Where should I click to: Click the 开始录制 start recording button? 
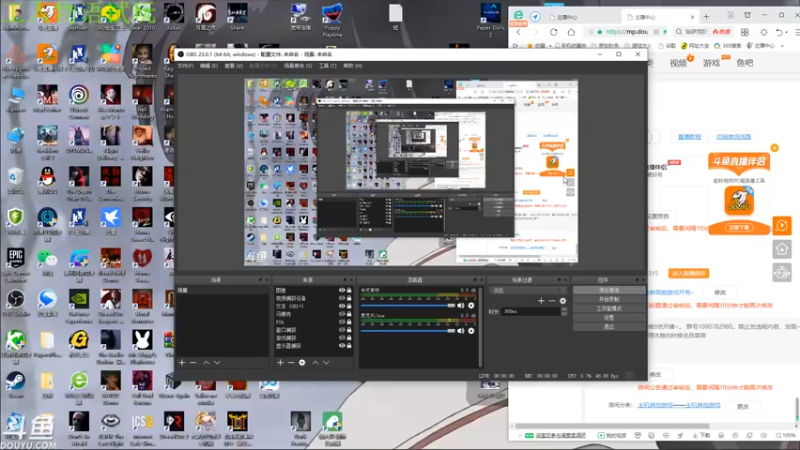(x=609, y=299)
